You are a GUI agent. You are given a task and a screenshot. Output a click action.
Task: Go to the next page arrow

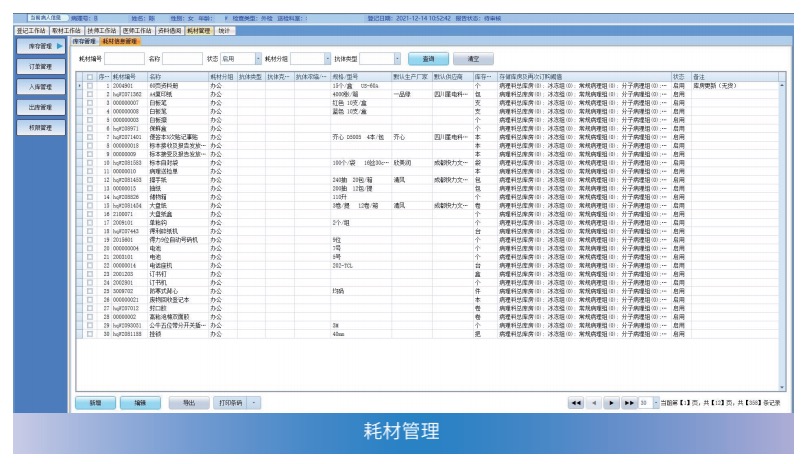tap(611, 403)
